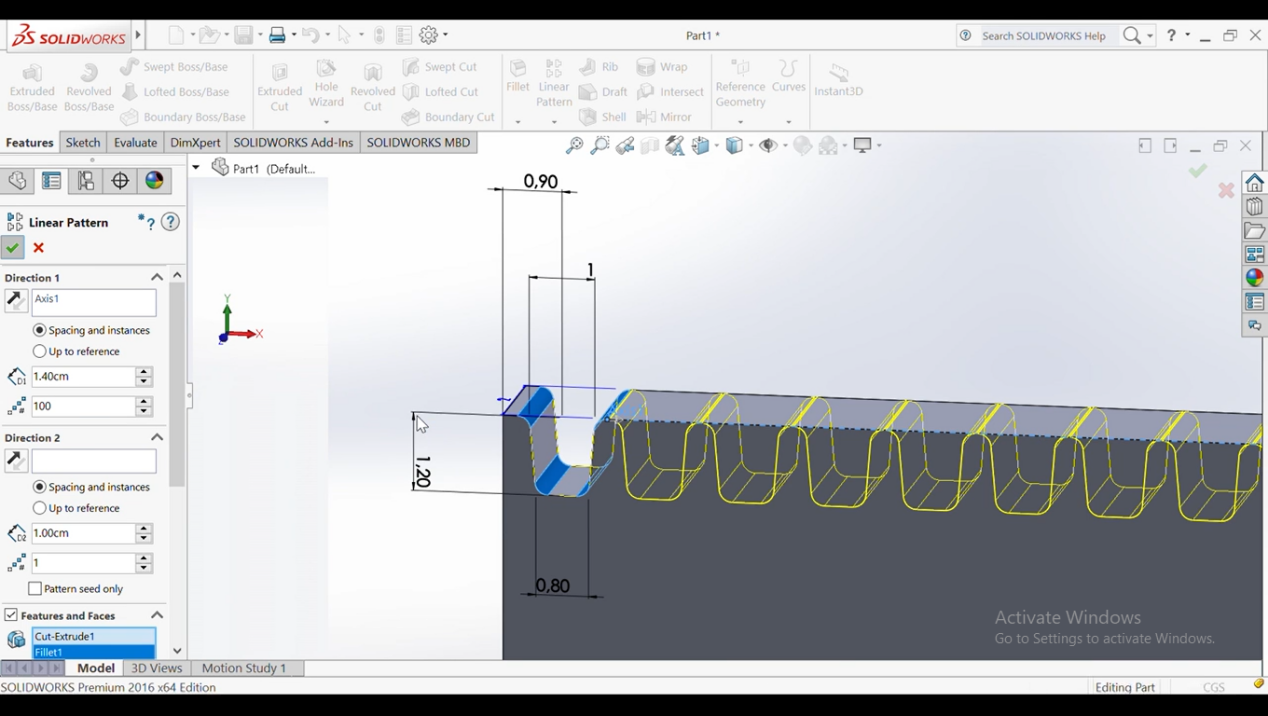Image resolution: width=1268 pixels, height=716 pixels.
Task: Open View Settings monitor icon
Action: (x=864, y=146)
